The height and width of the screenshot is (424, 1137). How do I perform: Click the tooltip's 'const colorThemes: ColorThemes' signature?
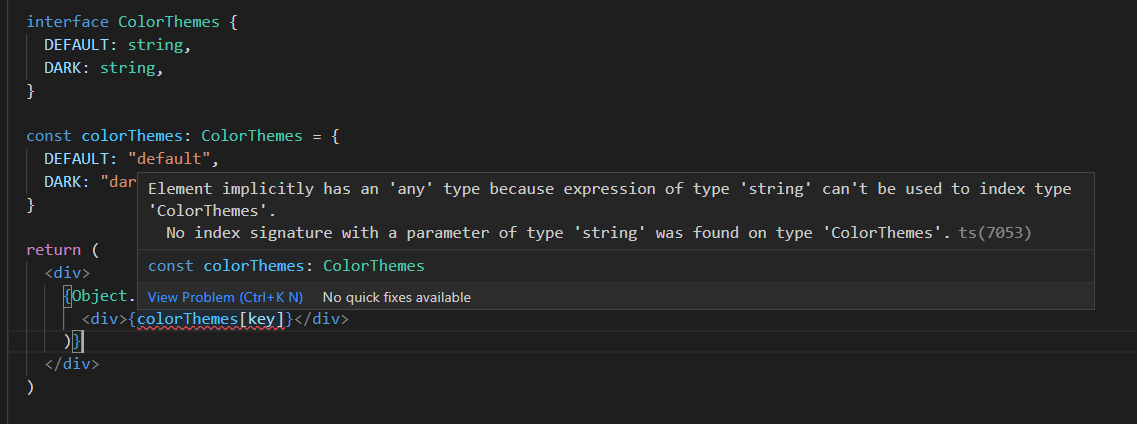click(286, 266)
